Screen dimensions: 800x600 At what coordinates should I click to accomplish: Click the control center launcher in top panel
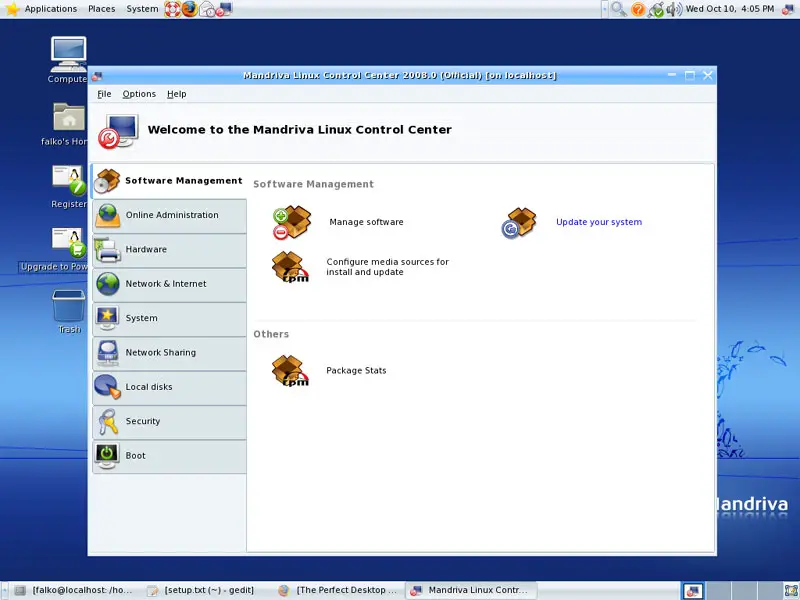[x=224, y=9]
